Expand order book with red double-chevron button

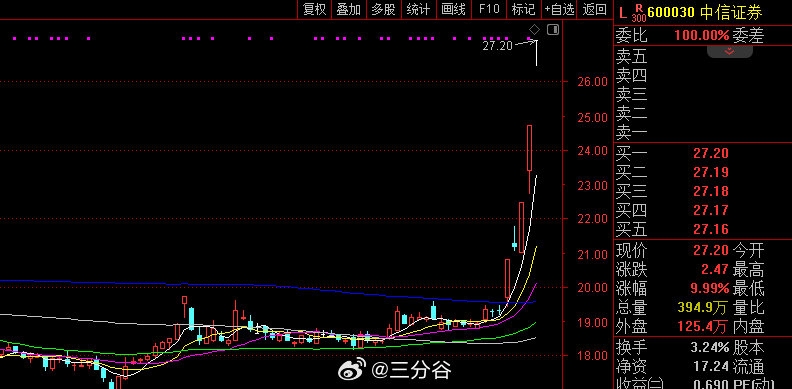729,51
